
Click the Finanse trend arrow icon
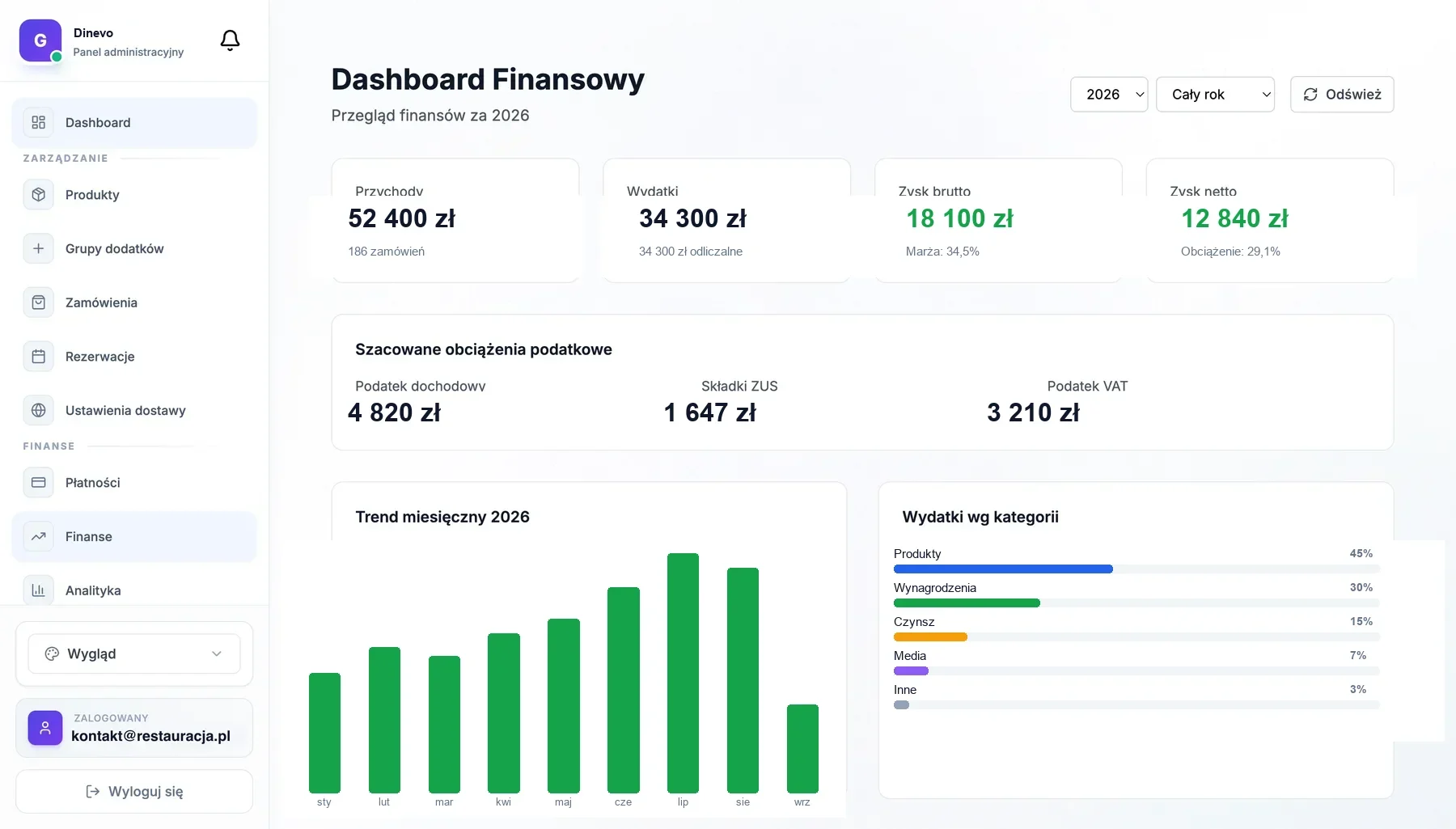pyautogui.click(x=38, y=536)
